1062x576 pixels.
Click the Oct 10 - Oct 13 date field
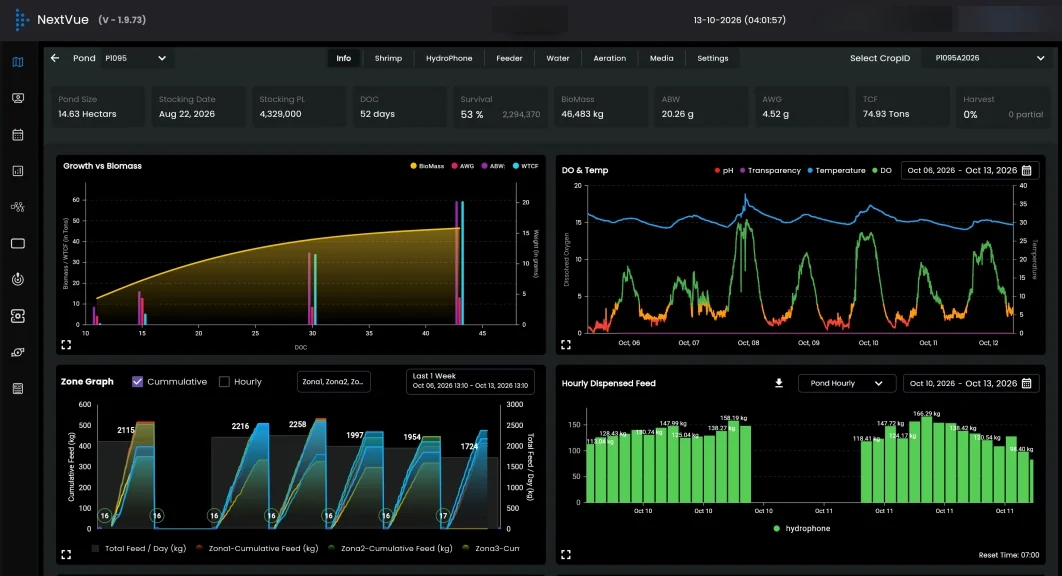click(x=971, y=384)
